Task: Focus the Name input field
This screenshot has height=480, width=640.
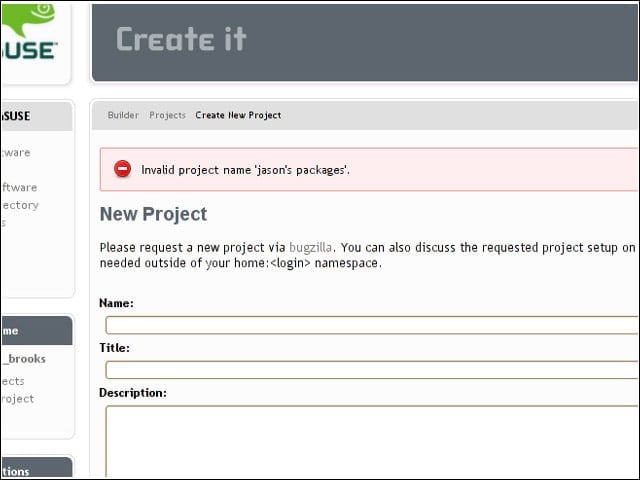Action: pos(371,325)
